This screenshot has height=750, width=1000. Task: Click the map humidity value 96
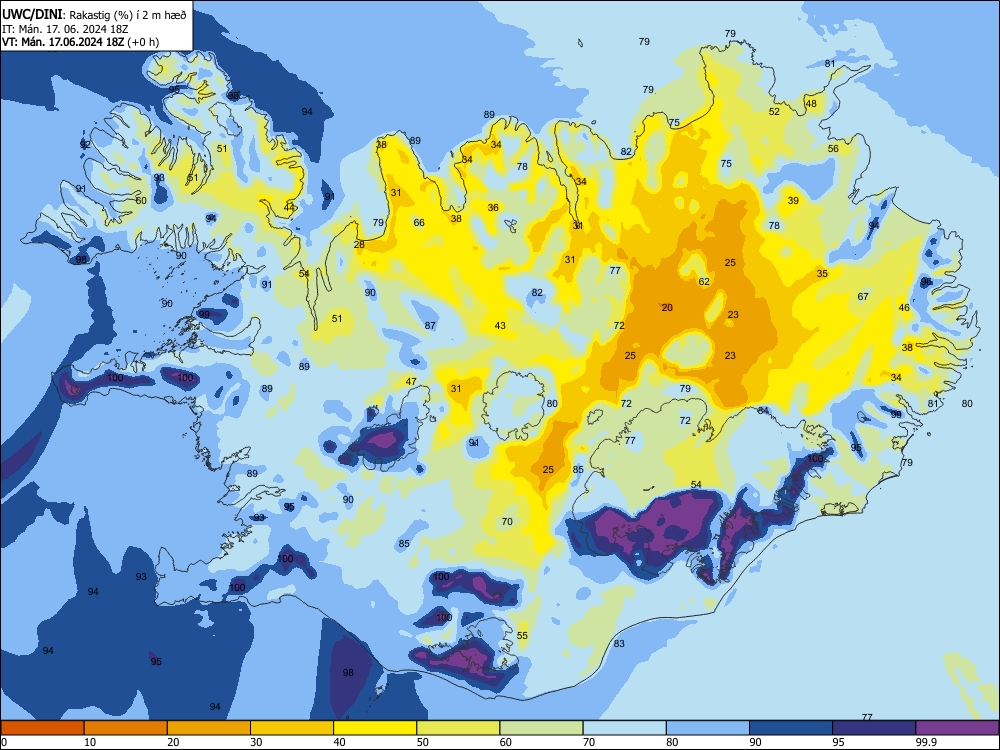[x=926, y=281]
